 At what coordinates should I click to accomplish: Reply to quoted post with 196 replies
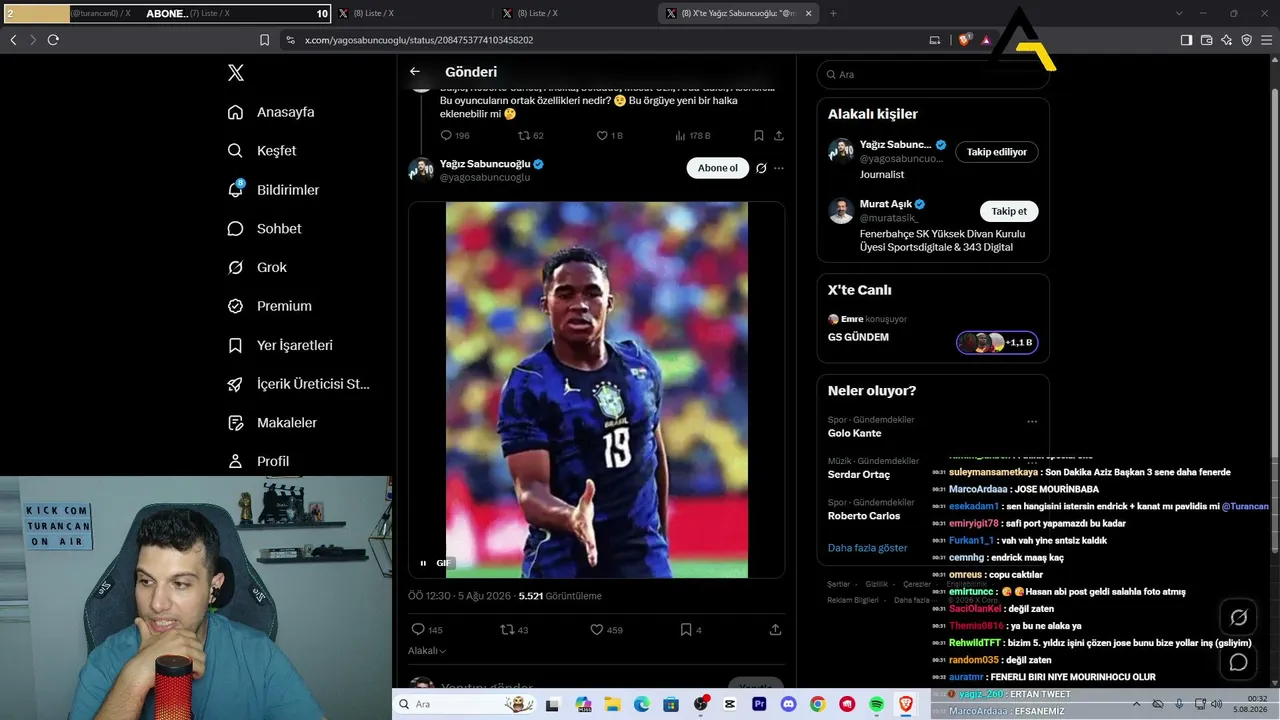coord(455,135)
